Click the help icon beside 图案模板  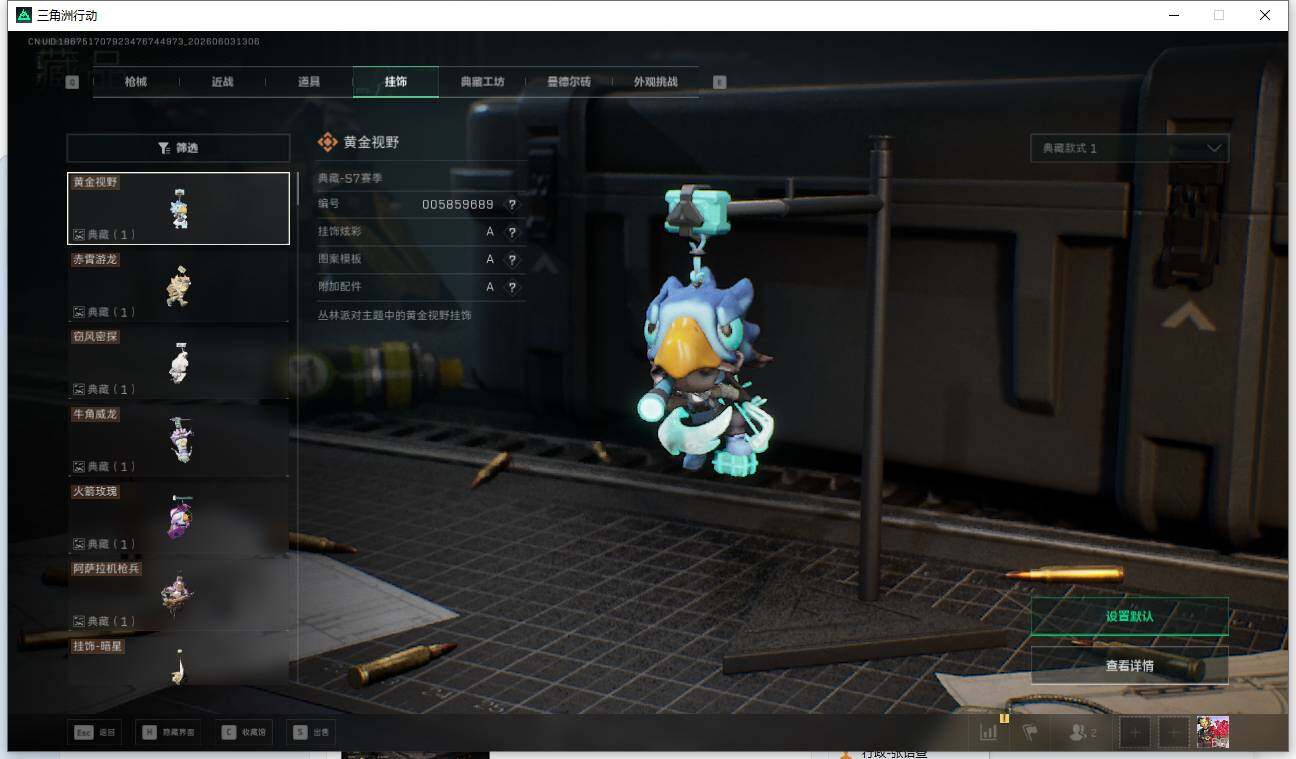(512, 259)
